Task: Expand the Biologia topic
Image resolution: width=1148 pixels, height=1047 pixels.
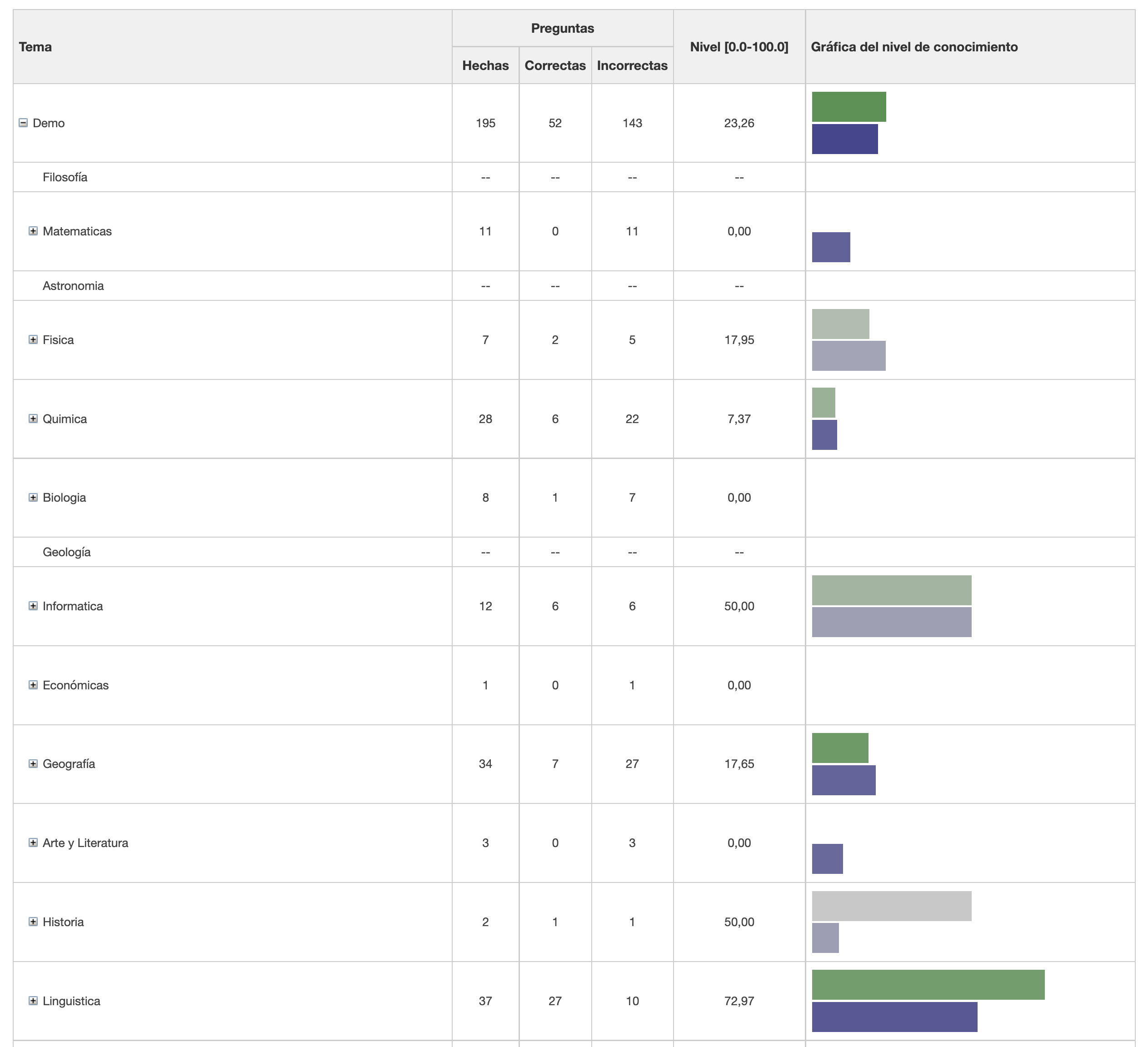Action: [x=33, y=498]
